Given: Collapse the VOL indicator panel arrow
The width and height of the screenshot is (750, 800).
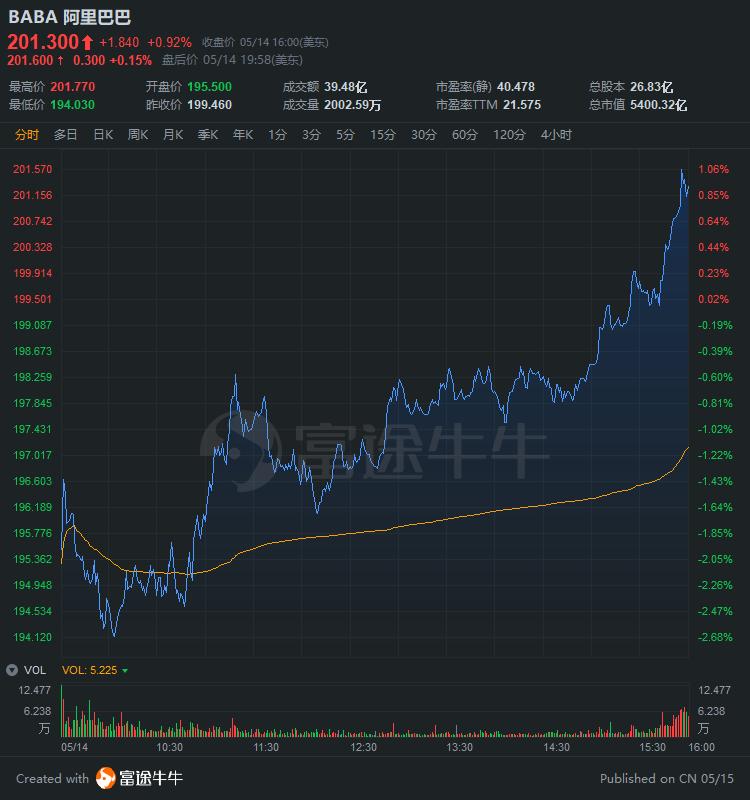Looking at the screenshot, I should 12,670.
